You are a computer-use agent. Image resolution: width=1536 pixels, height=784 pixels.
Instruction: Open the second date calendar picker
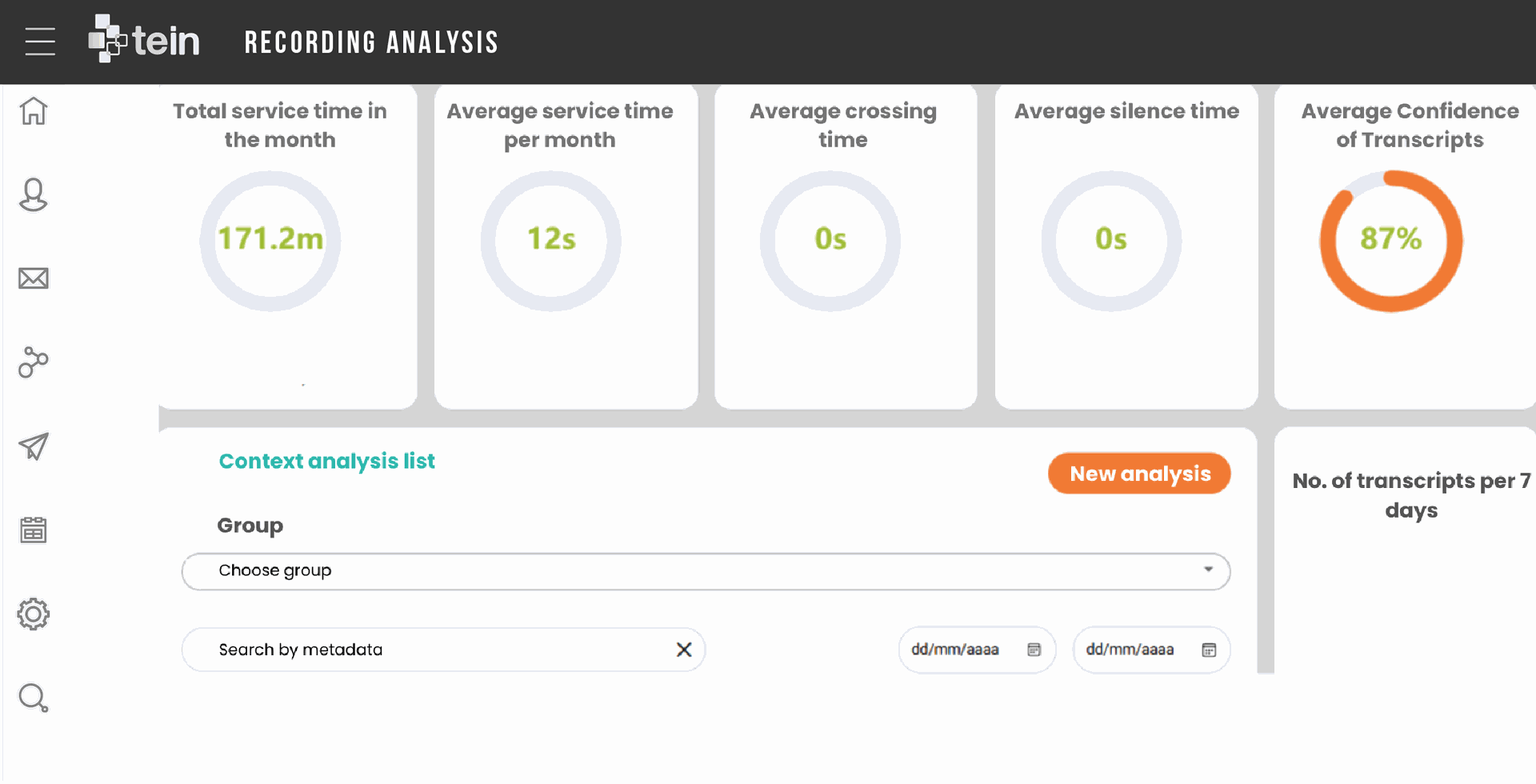pos(1209,650)
